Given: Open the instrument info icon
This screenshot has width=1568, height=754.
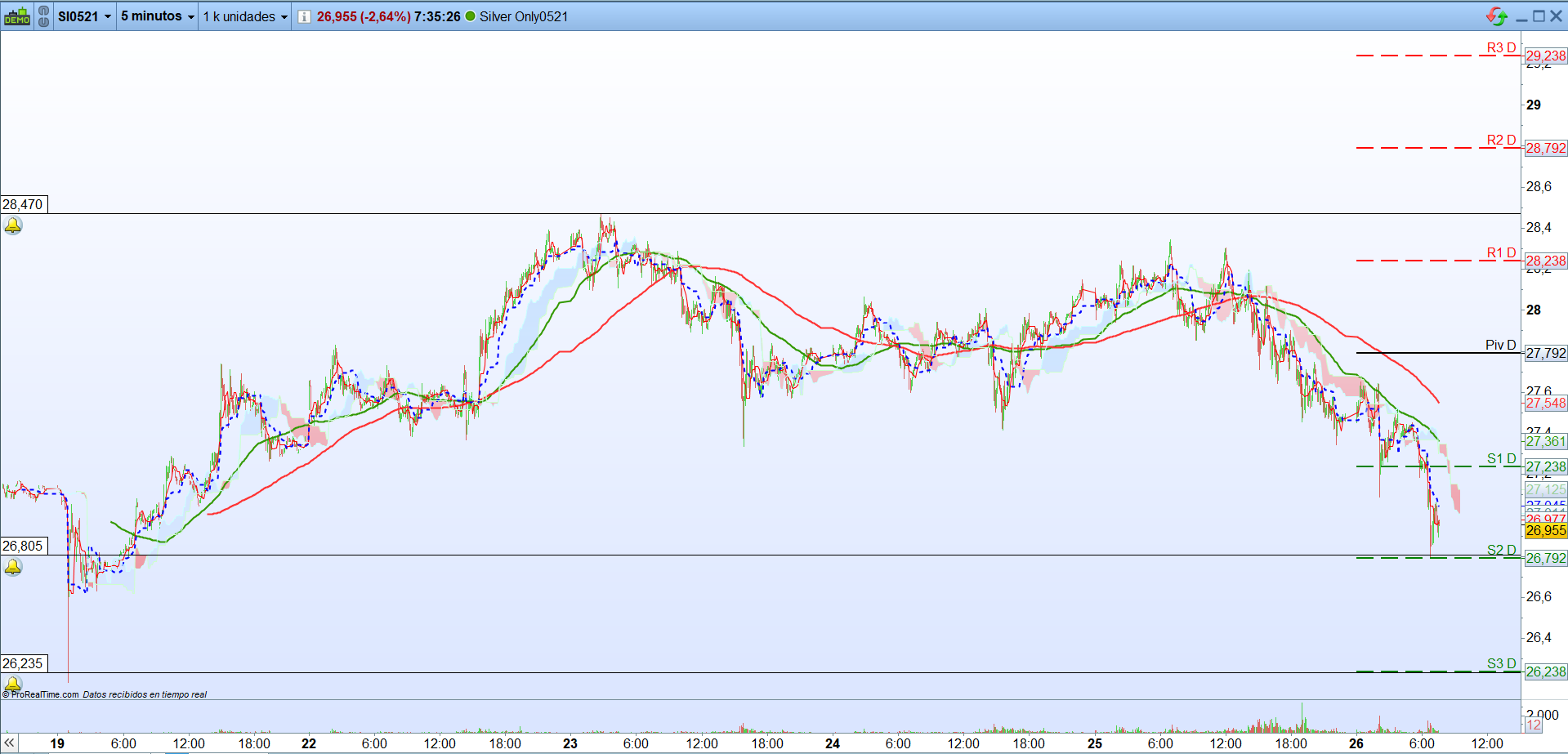Looking at the screenshot, I should point(304,16).
